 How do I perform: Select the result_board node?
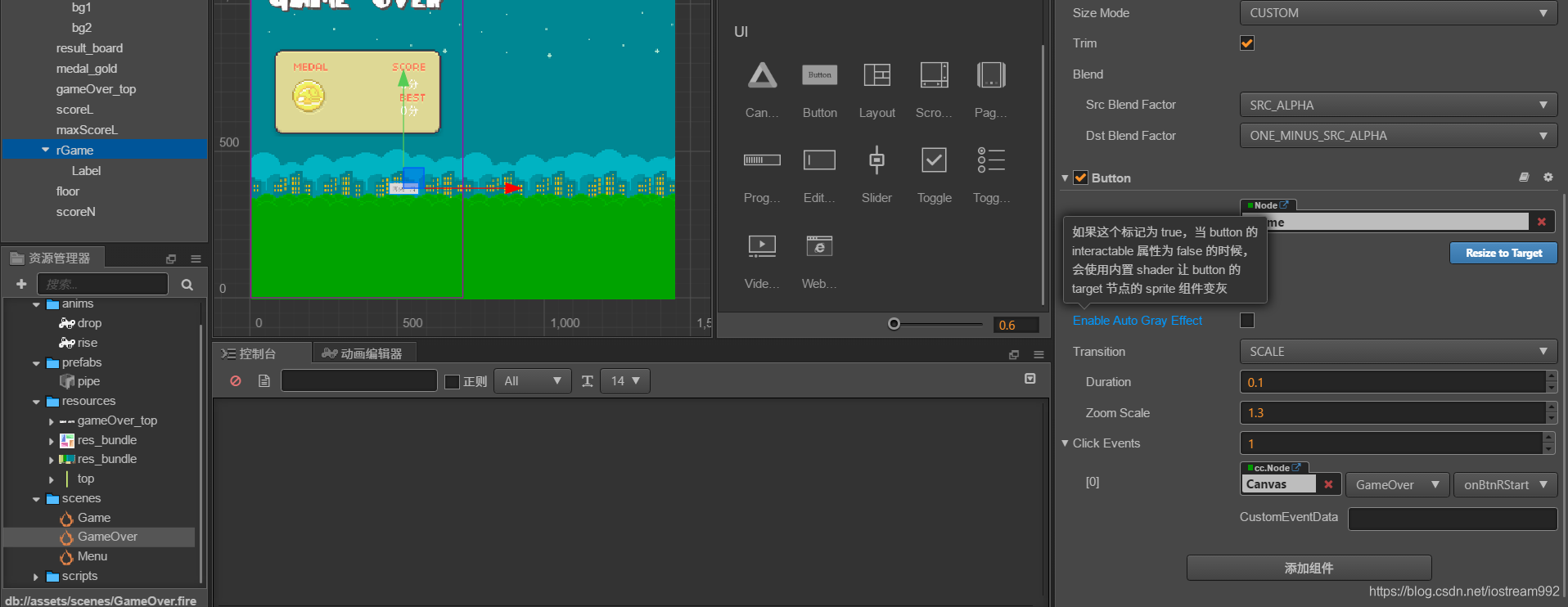89,48
